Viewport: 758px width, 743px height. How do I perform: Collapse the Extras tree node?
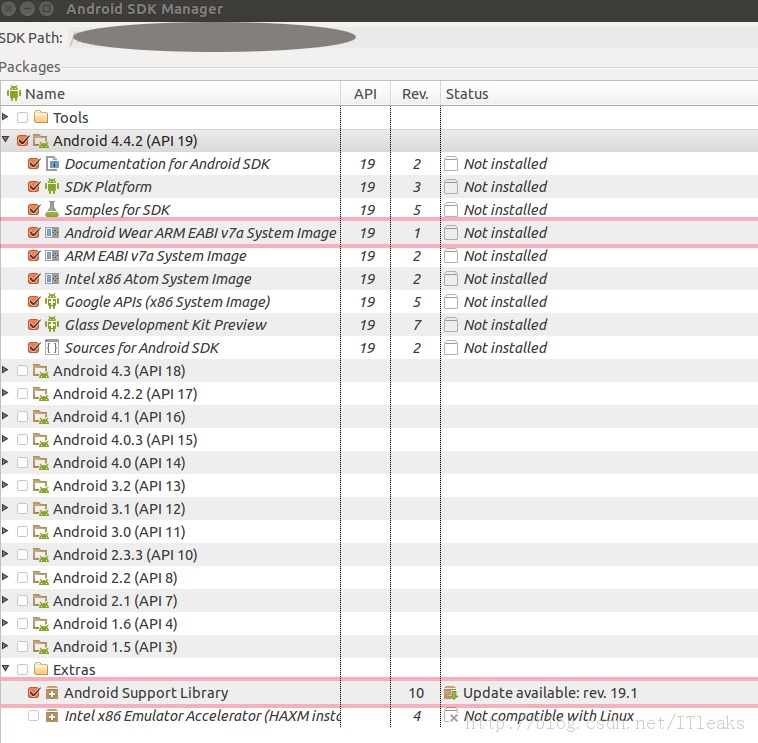coord(5,669)
